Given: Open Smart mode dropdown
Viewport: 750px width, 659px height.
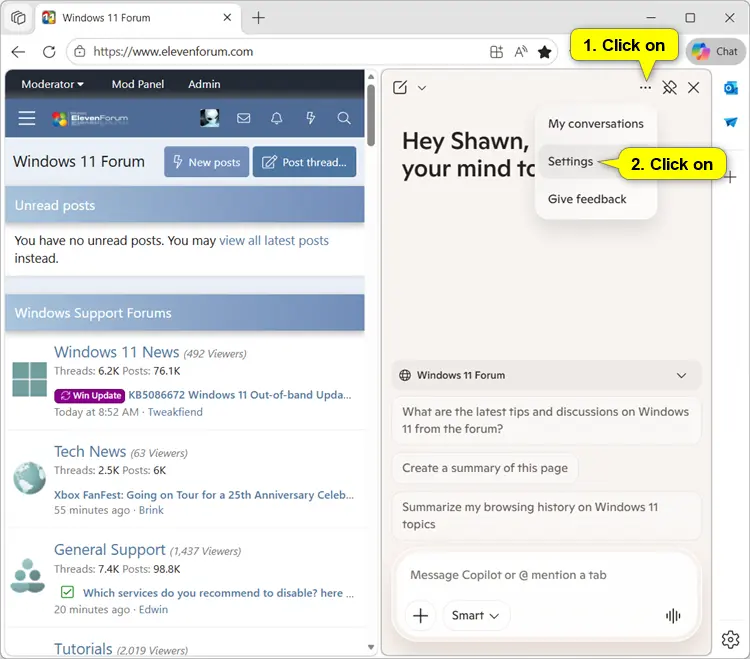Looking at the screenshot, I should [476, 615].
